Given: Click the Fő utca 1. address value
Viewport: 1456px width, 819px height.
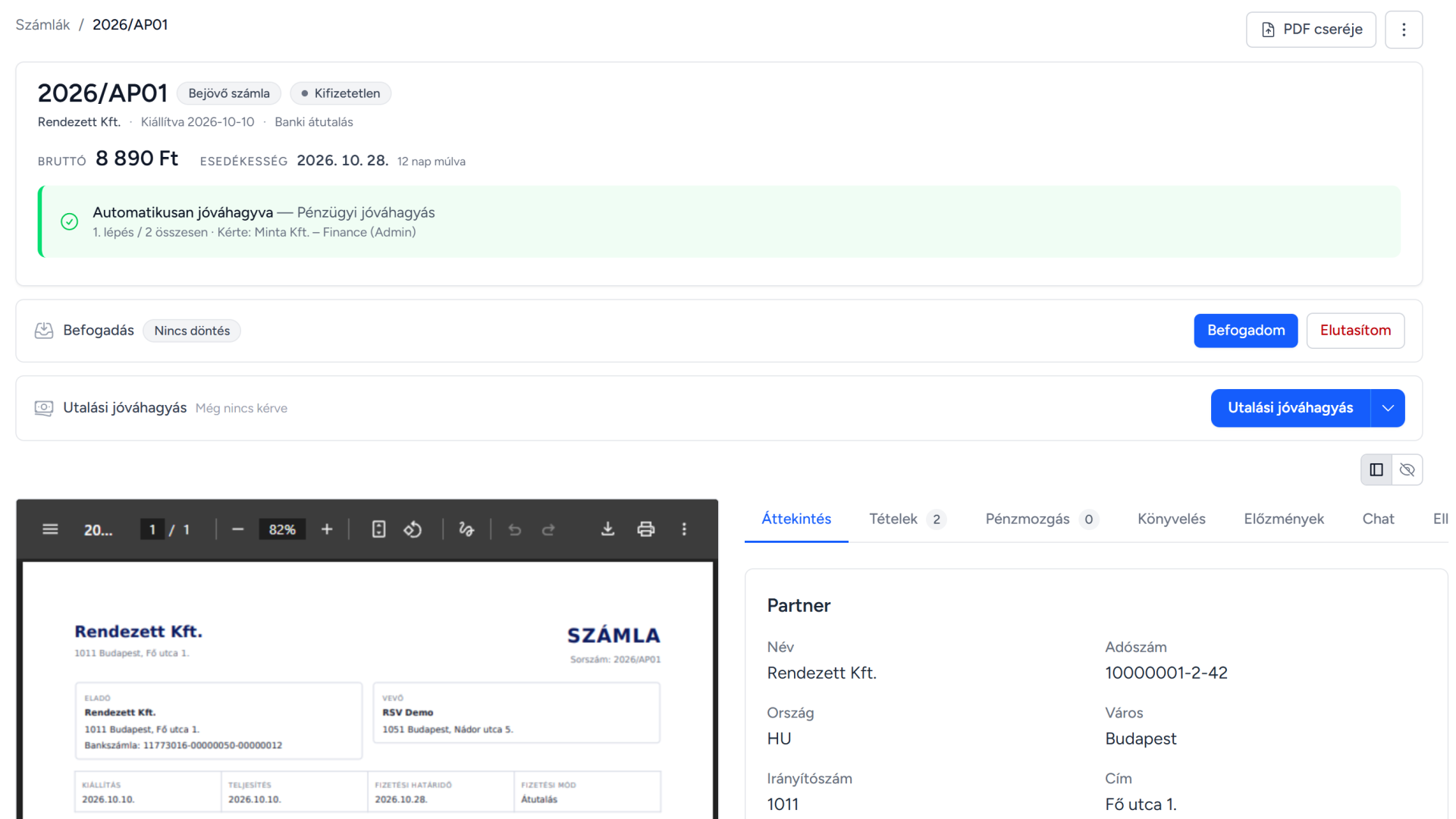Looking at the screenshot, I should point(1141,805).
